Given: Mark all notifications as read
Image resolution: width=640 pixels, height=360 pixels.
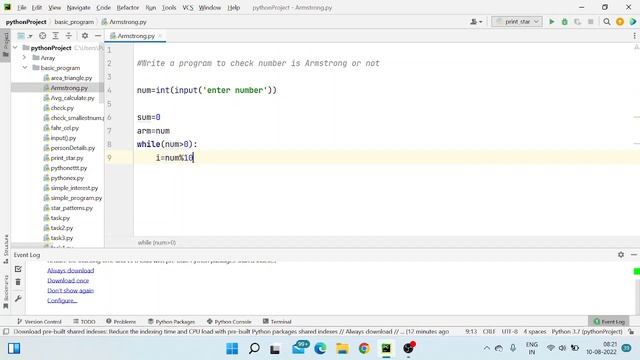Looking at the screenshot, I should click(x=18, y=269).
